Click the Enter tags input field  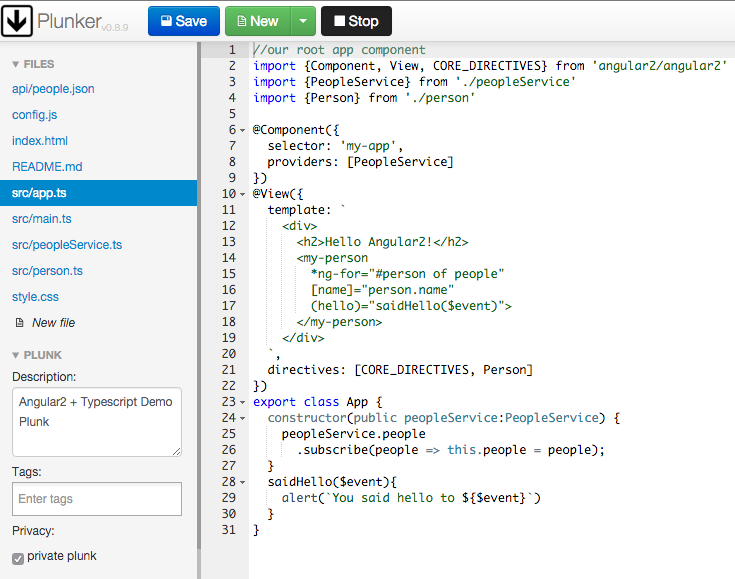[97, 499]
